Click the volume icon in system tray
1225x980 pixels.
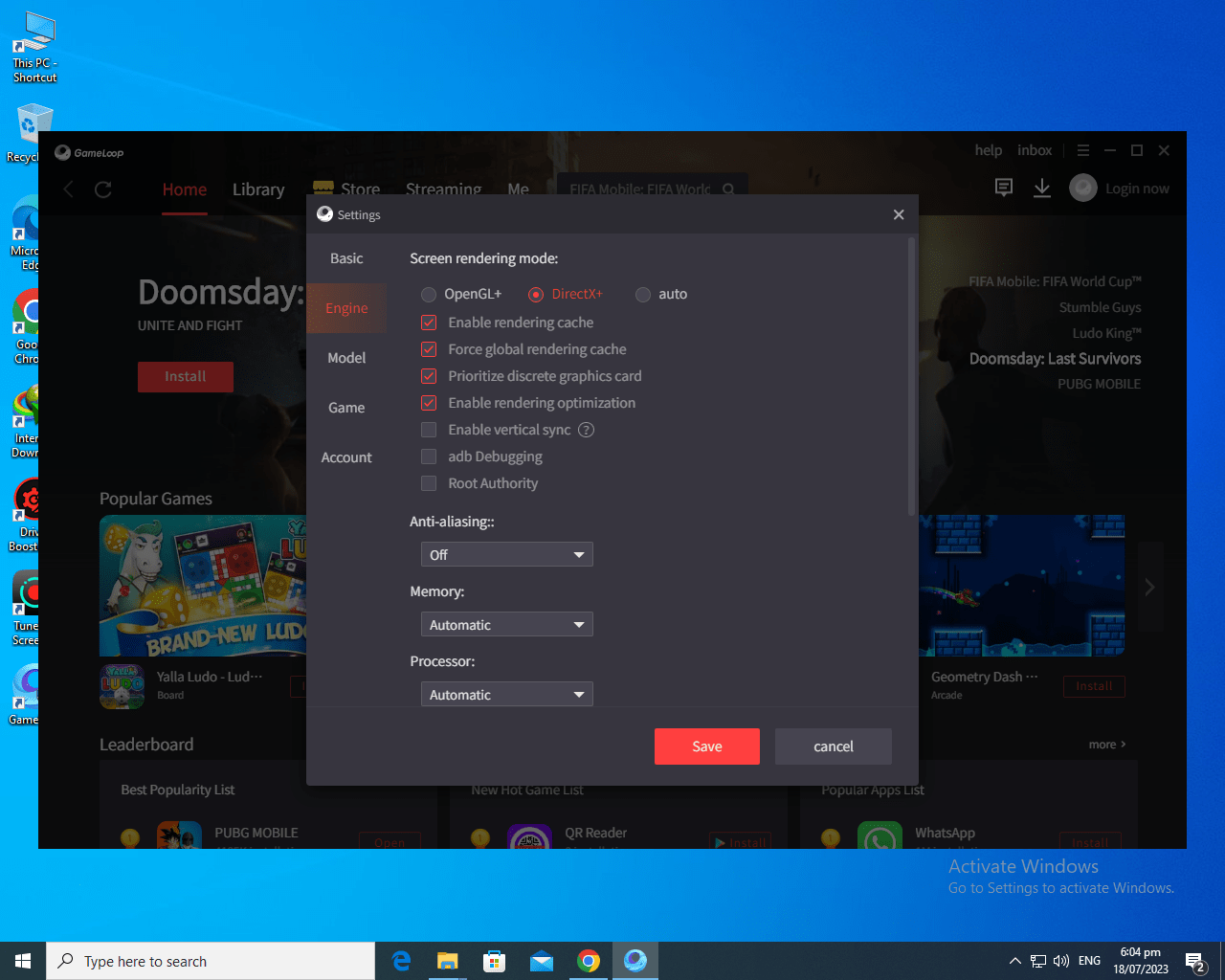(1061, 961)
